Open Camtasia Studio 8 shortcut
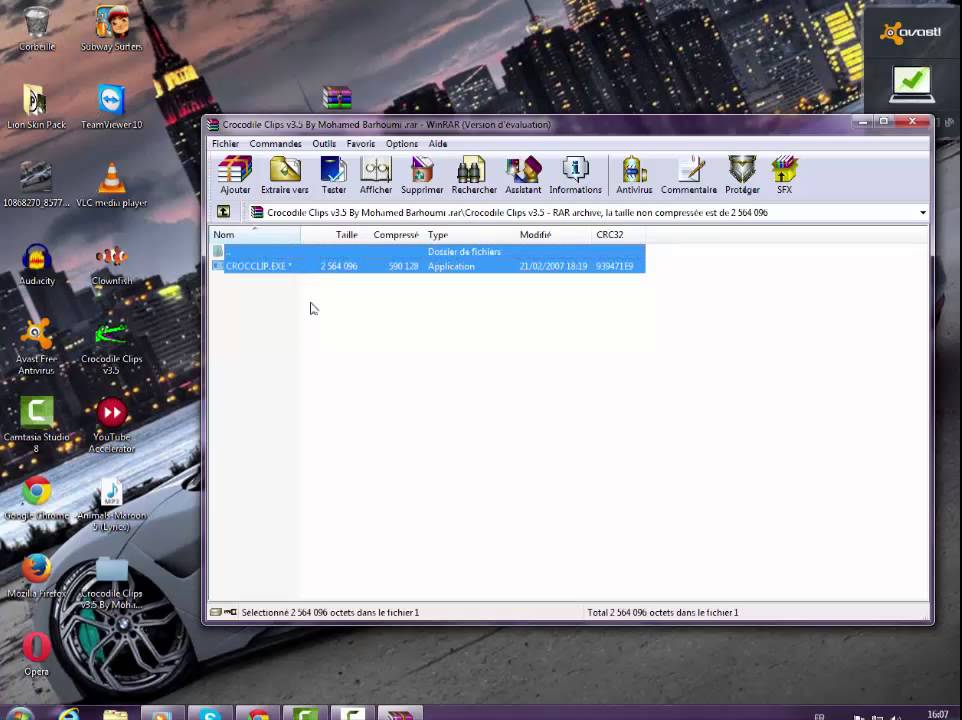 (36, 424)
